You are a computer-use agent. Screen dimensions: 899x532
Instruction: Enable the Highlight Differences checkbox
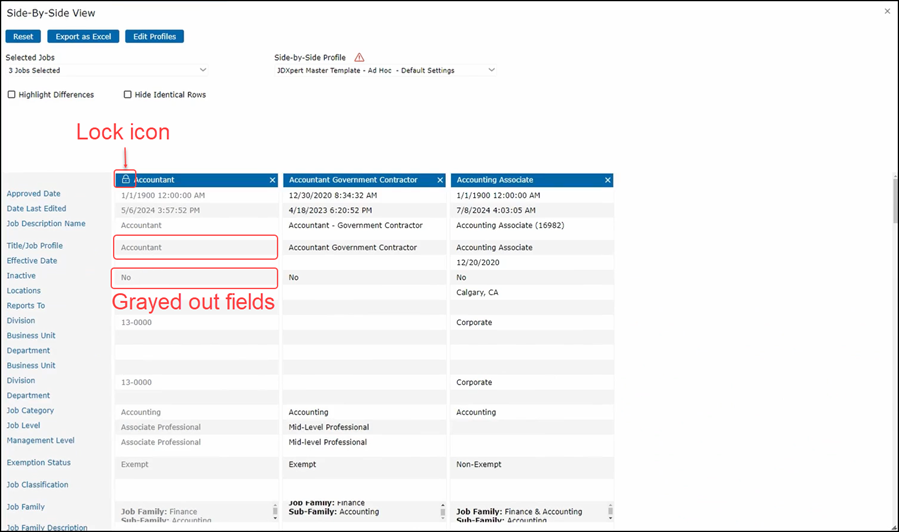tap(12, 95)
